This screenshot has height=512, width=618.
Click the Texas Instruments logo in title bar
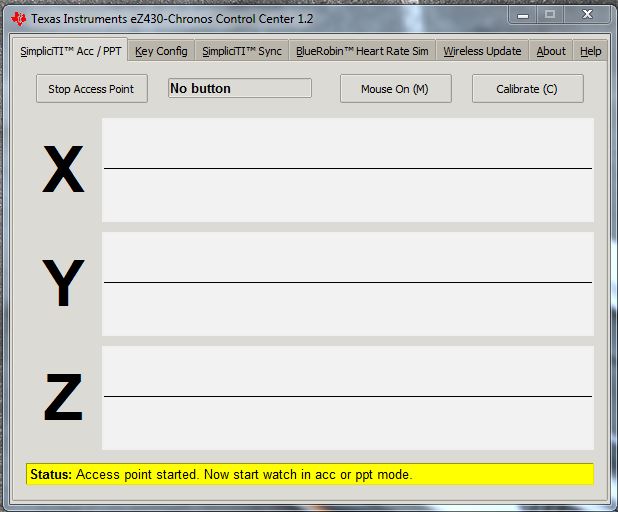[x=19, y=19]
